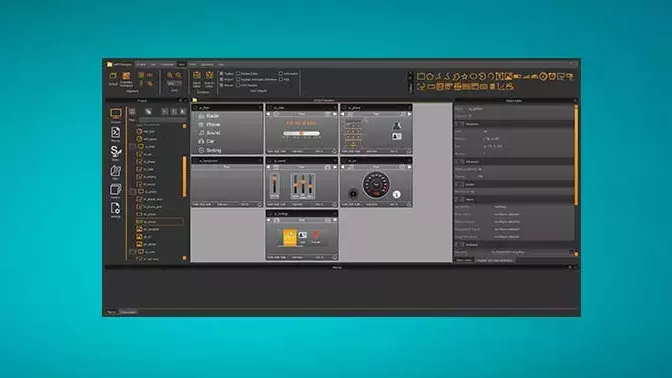Select the image widget tool in toolbar
The height and width of the screenshot is (378, 672).
click(509, 77)
